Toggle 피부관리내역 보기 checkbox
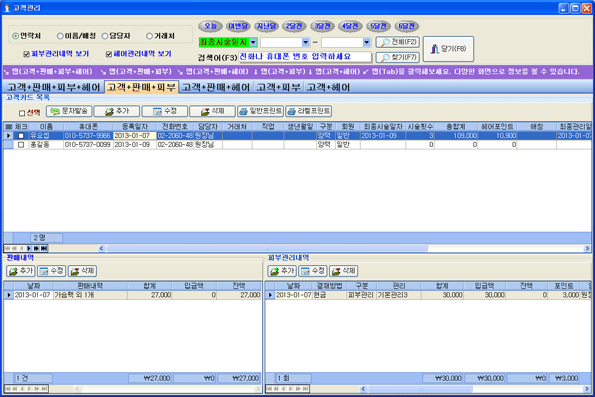 [27, 54]
